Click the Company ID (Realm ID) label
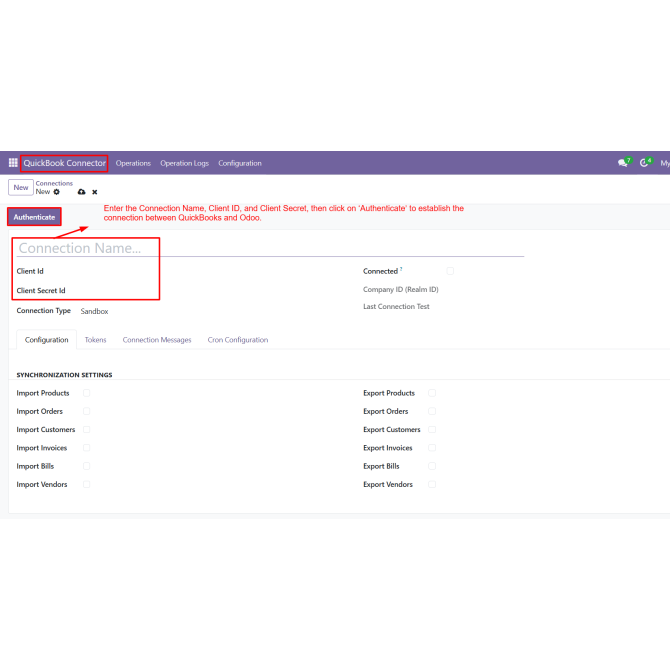The height and width of the screenshot is (670, 670). click(x=401, y=289)
